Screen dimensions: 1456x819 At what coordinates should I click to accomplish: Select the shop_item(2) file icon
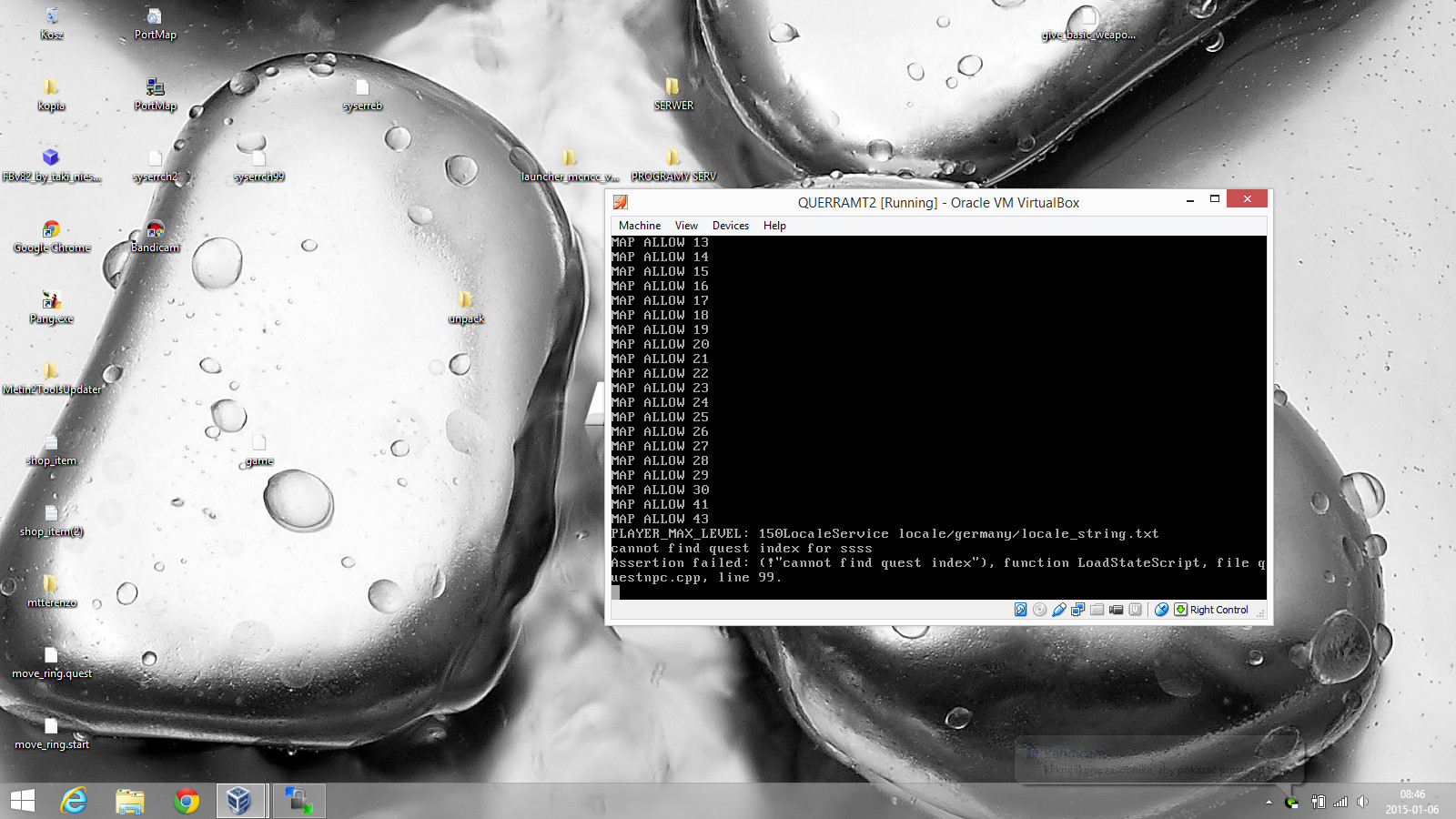(52, 521)
